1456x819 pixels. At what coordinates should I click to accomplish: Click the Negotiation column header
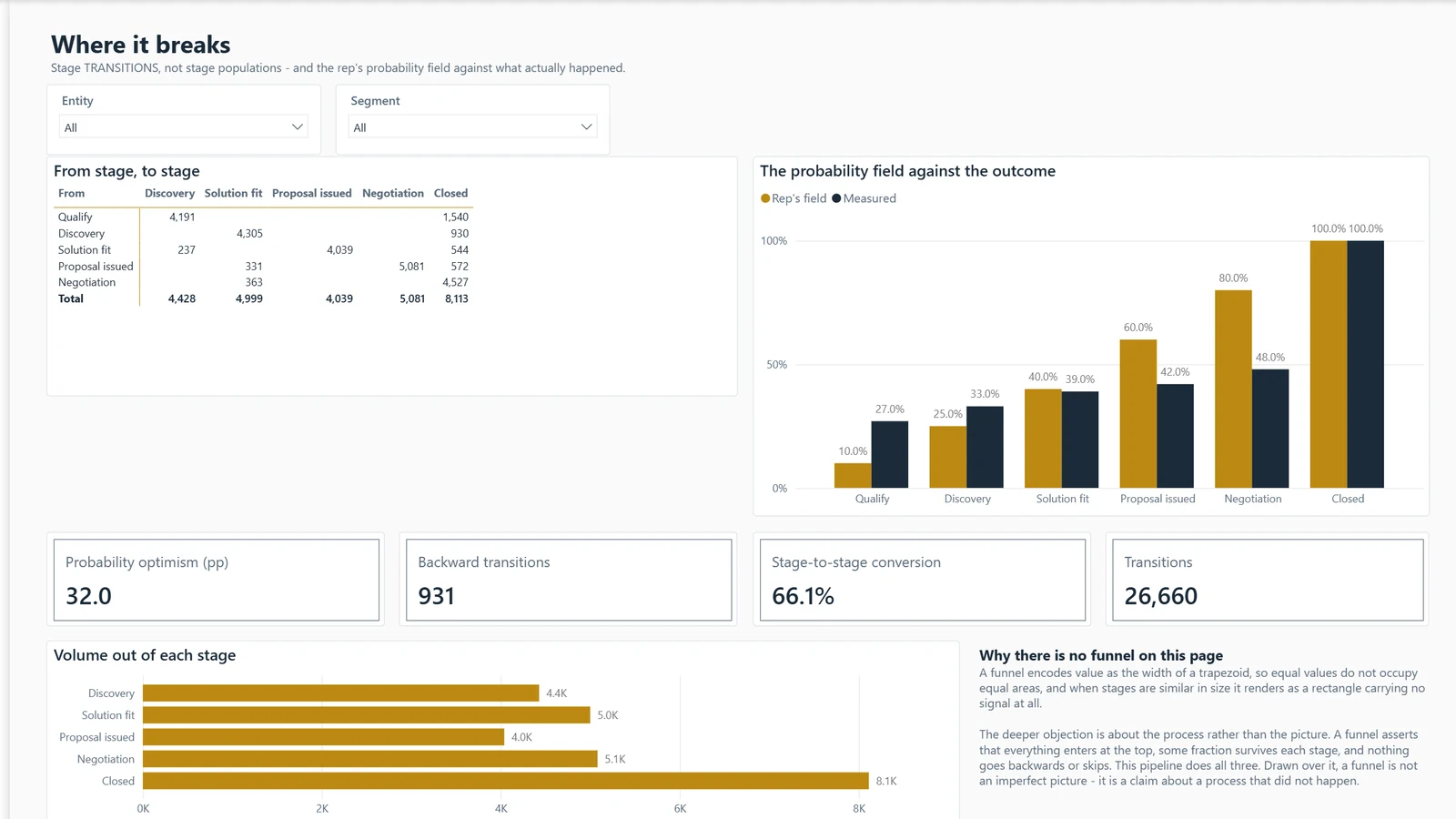(x=393, y=193)
